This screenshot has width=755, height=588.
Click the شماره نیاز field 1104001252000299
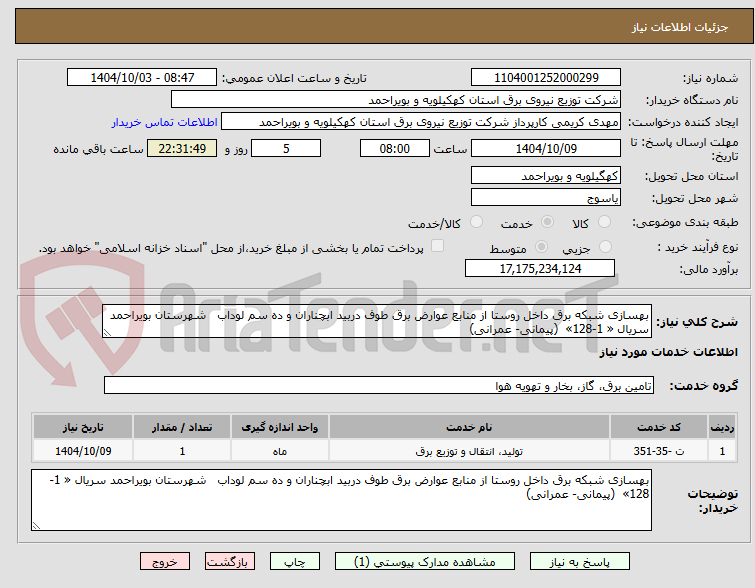point(546,78)
